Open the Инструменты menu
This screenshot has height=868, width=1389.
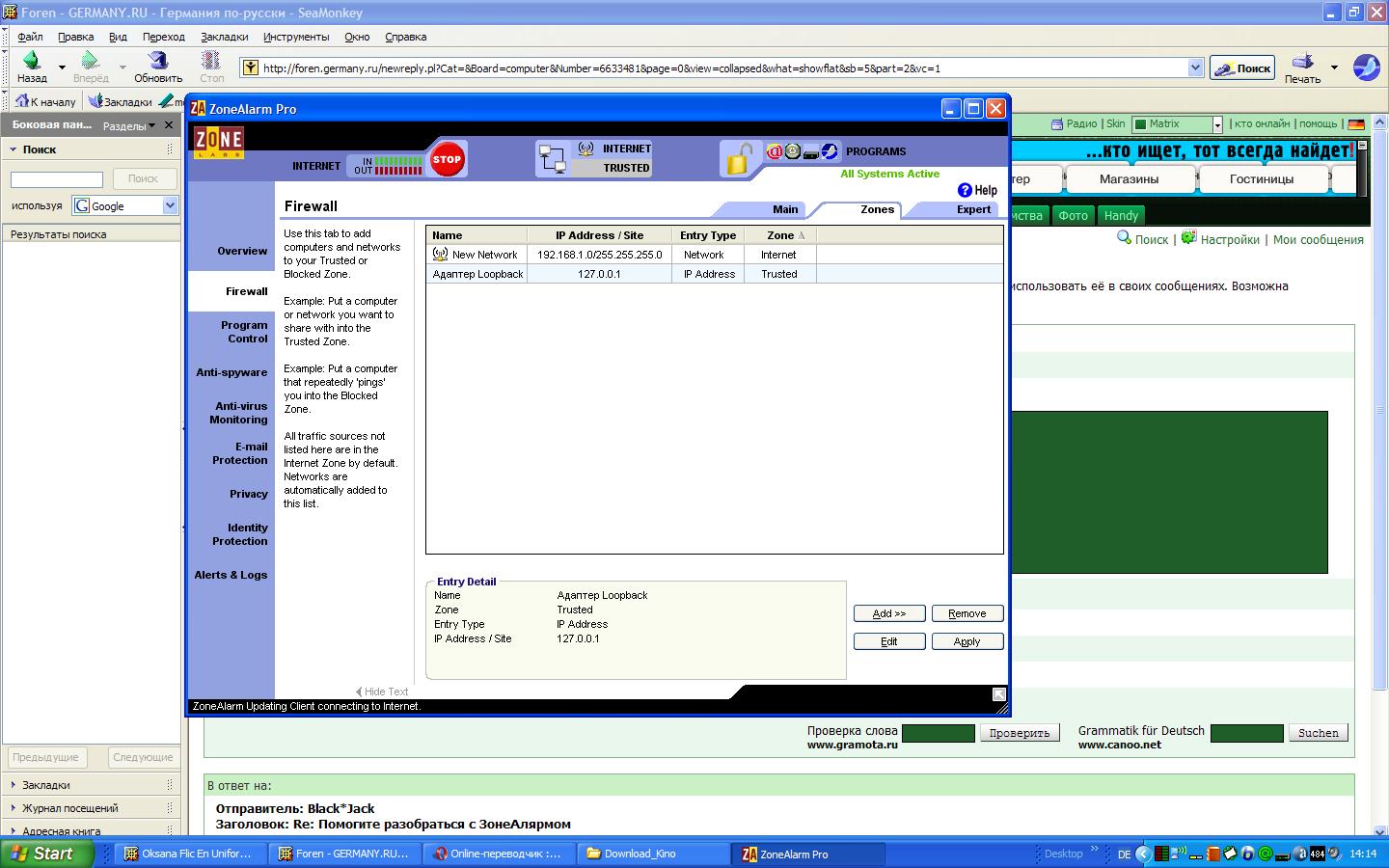click(295, 37)
